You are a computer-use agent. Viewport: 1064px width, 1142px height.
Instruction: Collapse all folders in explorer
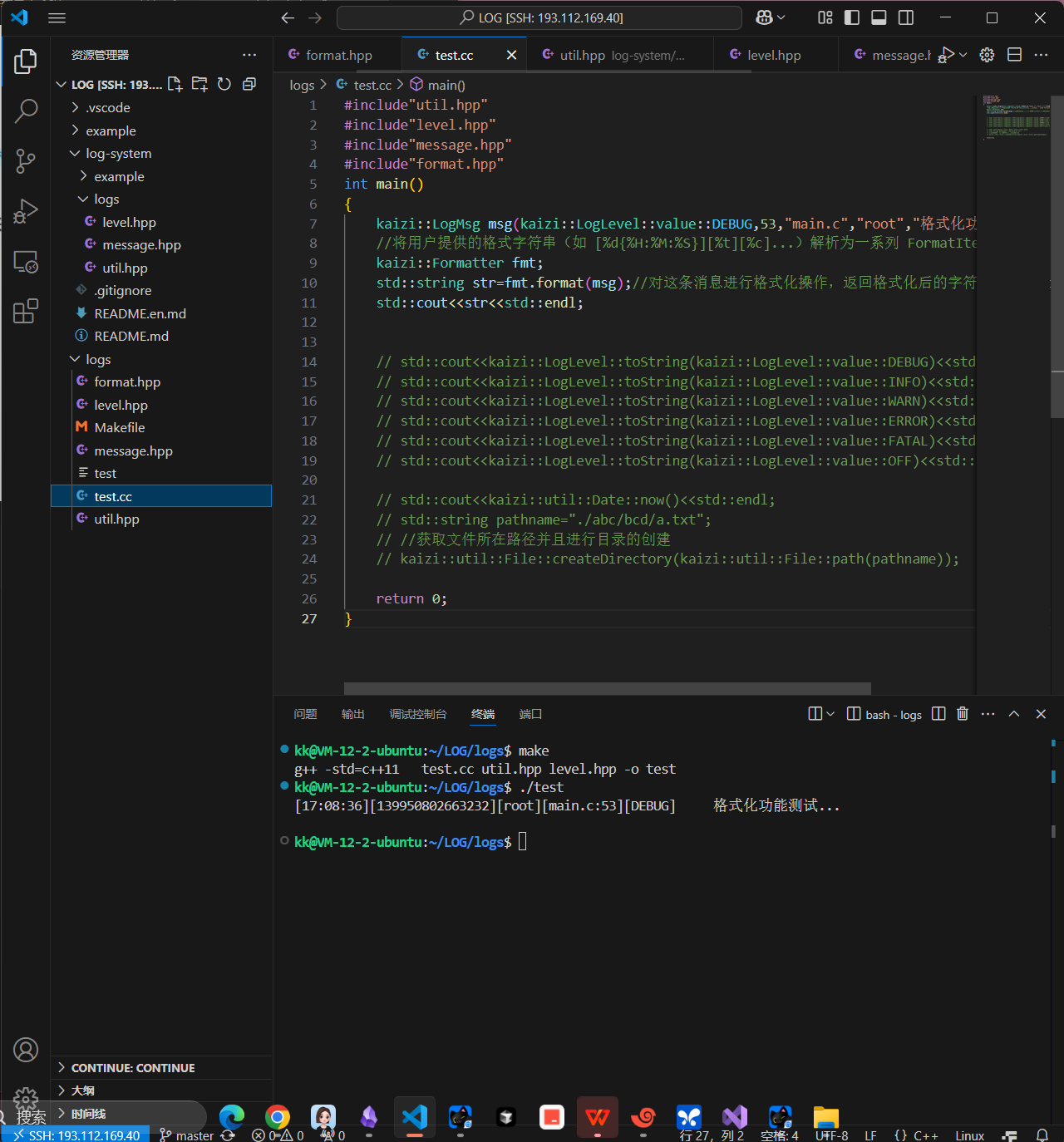(249, 84)
